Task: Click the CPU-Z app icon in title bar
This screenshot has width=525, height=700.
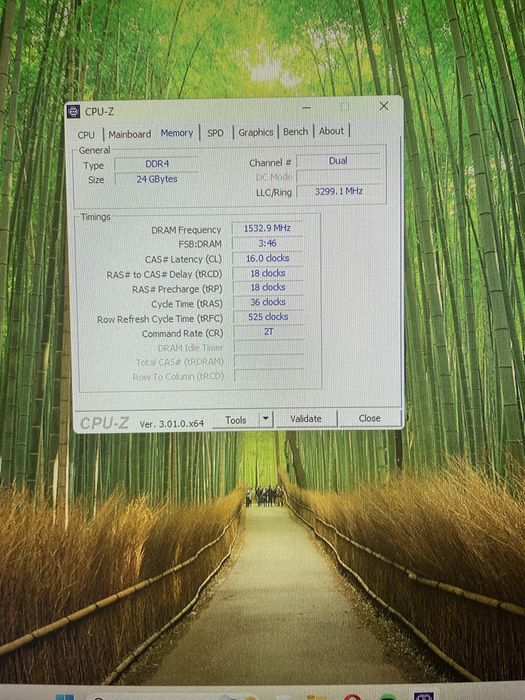Action: (73, 112)
